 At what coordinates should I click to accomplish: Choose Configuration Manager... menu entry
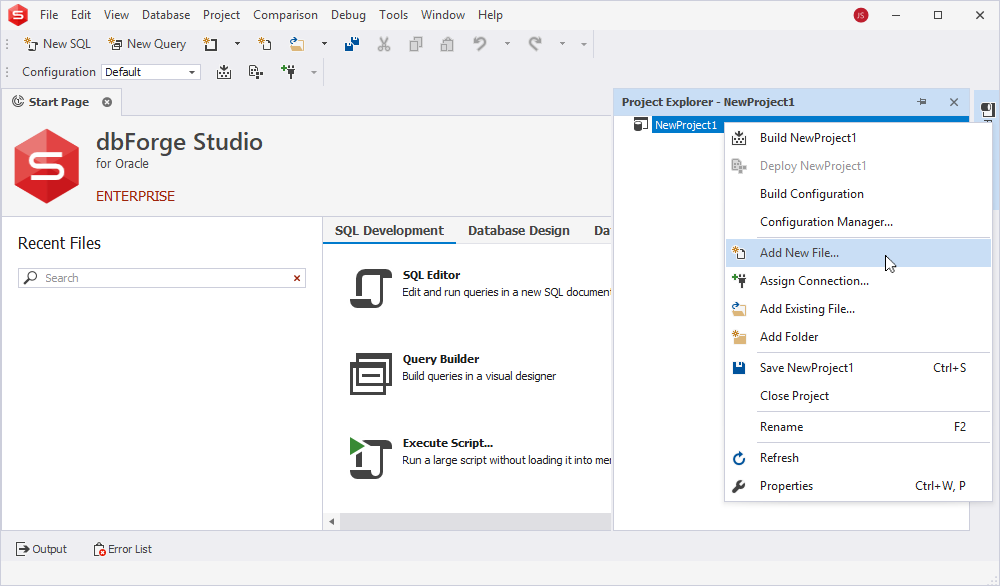tap(858, 222)
